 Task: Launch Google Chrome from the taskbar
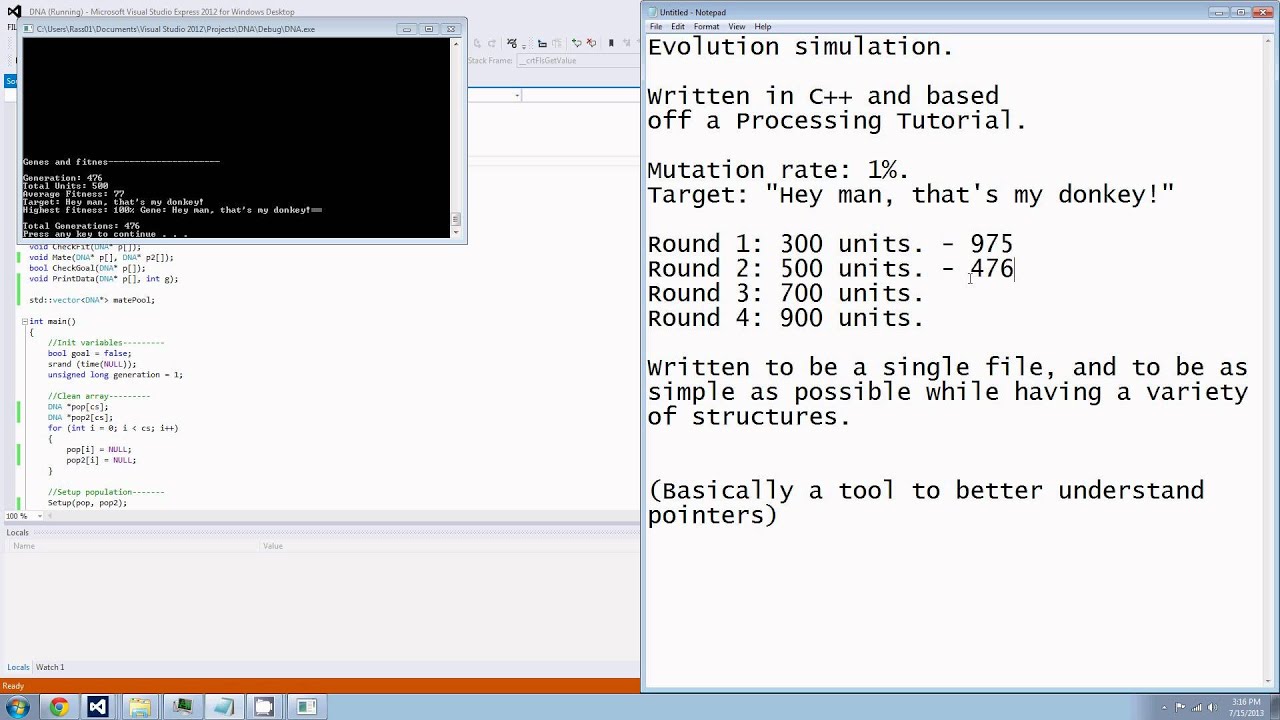point(58,707)
